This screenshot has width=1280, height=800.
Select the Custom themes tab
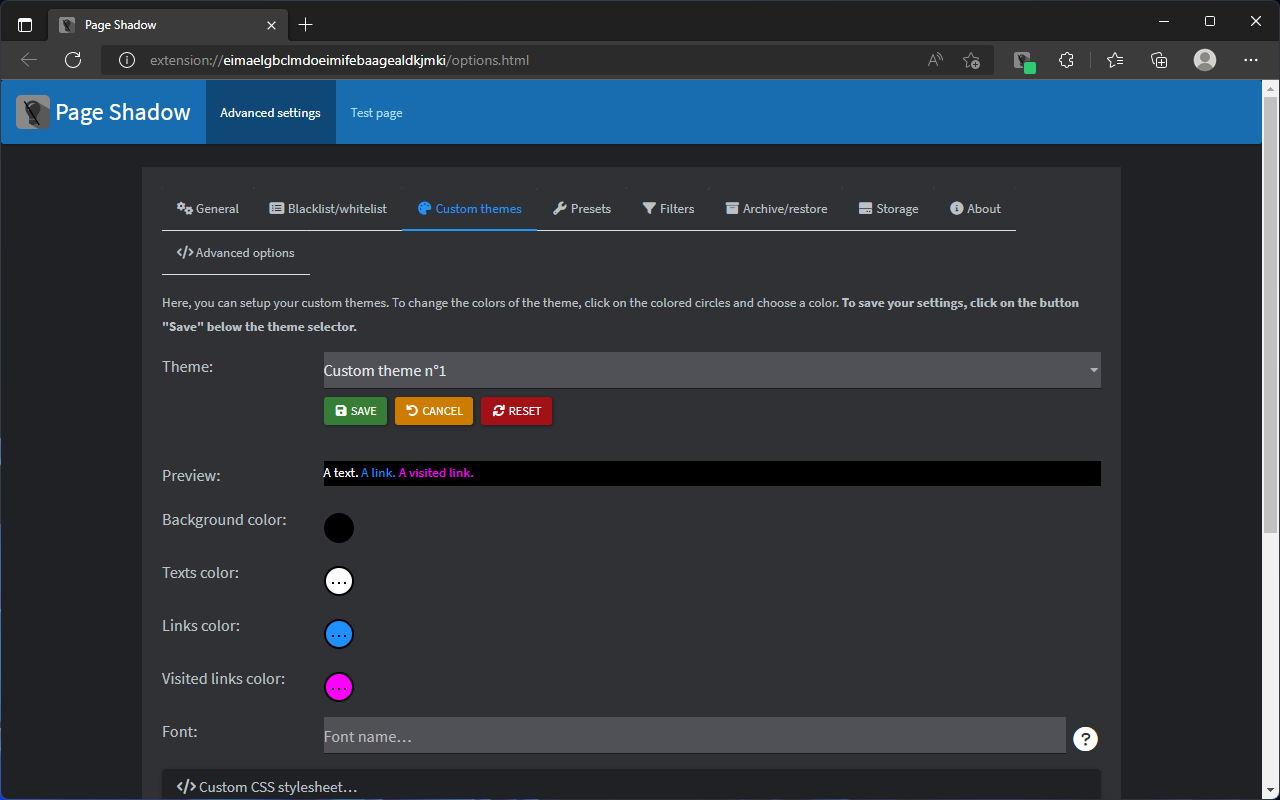point(470,209)
